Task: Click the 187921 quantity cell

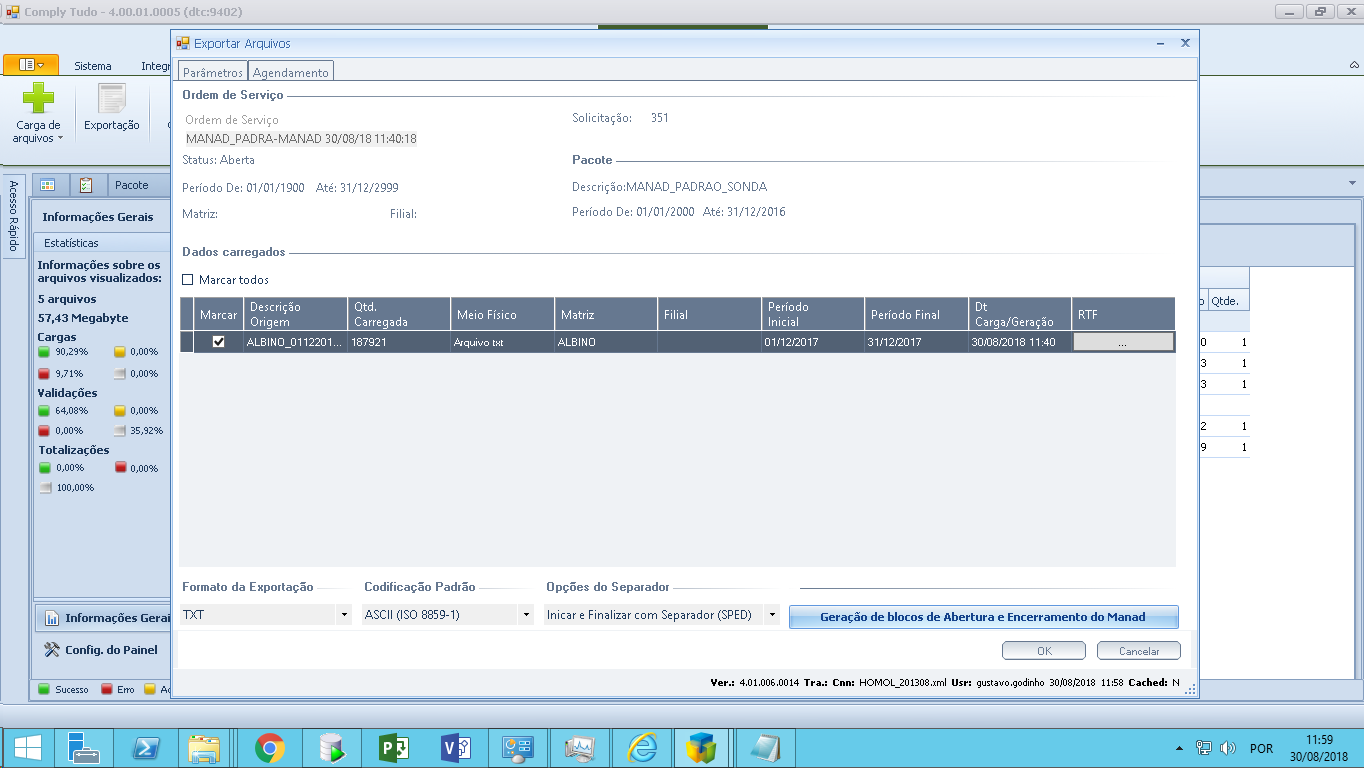Action: tap(398, 342)
